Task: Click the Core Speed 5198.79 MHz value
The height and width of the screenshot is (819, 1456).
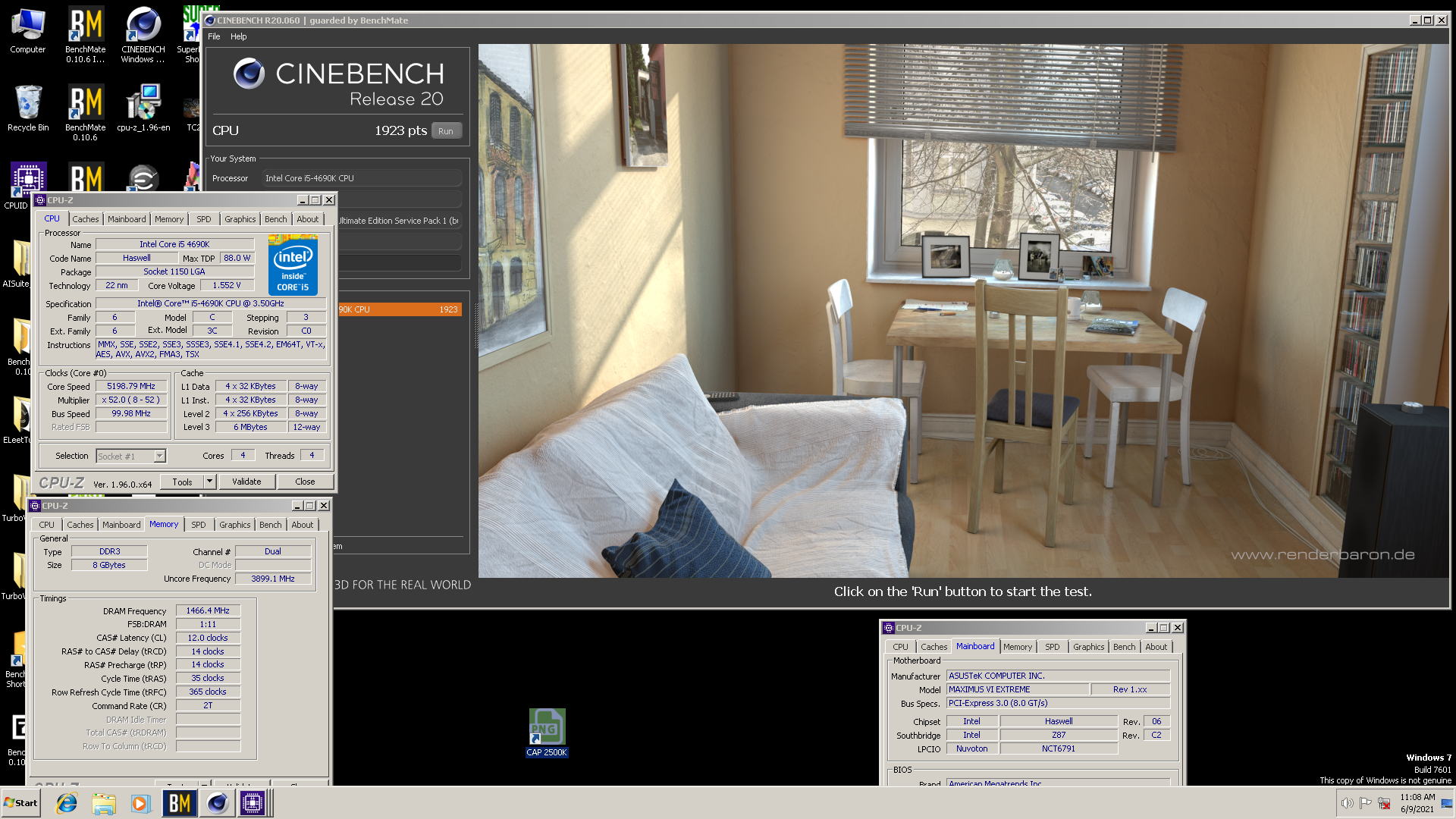Action: 130,386
